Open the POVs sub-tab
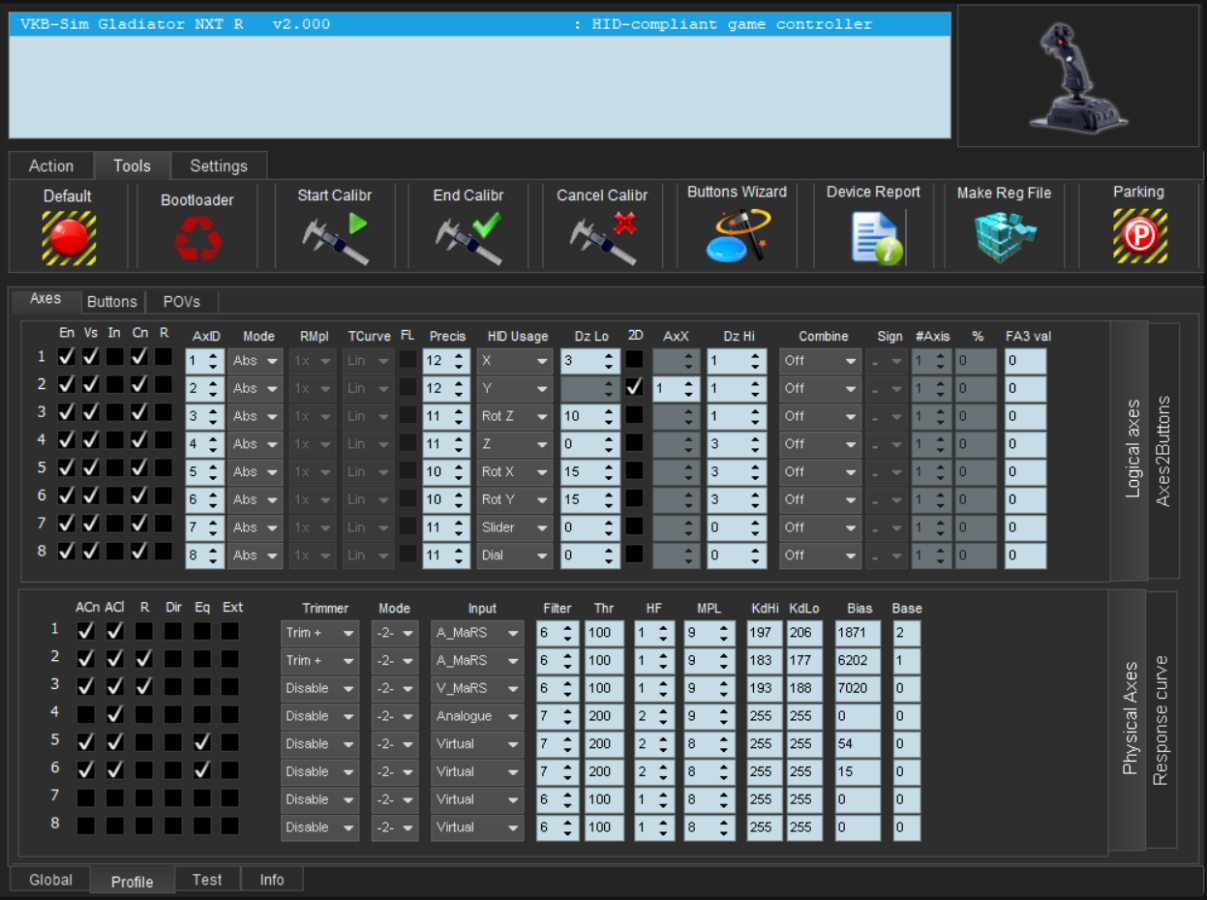This screenshot has width=1207, height=900. click(182, 301)
